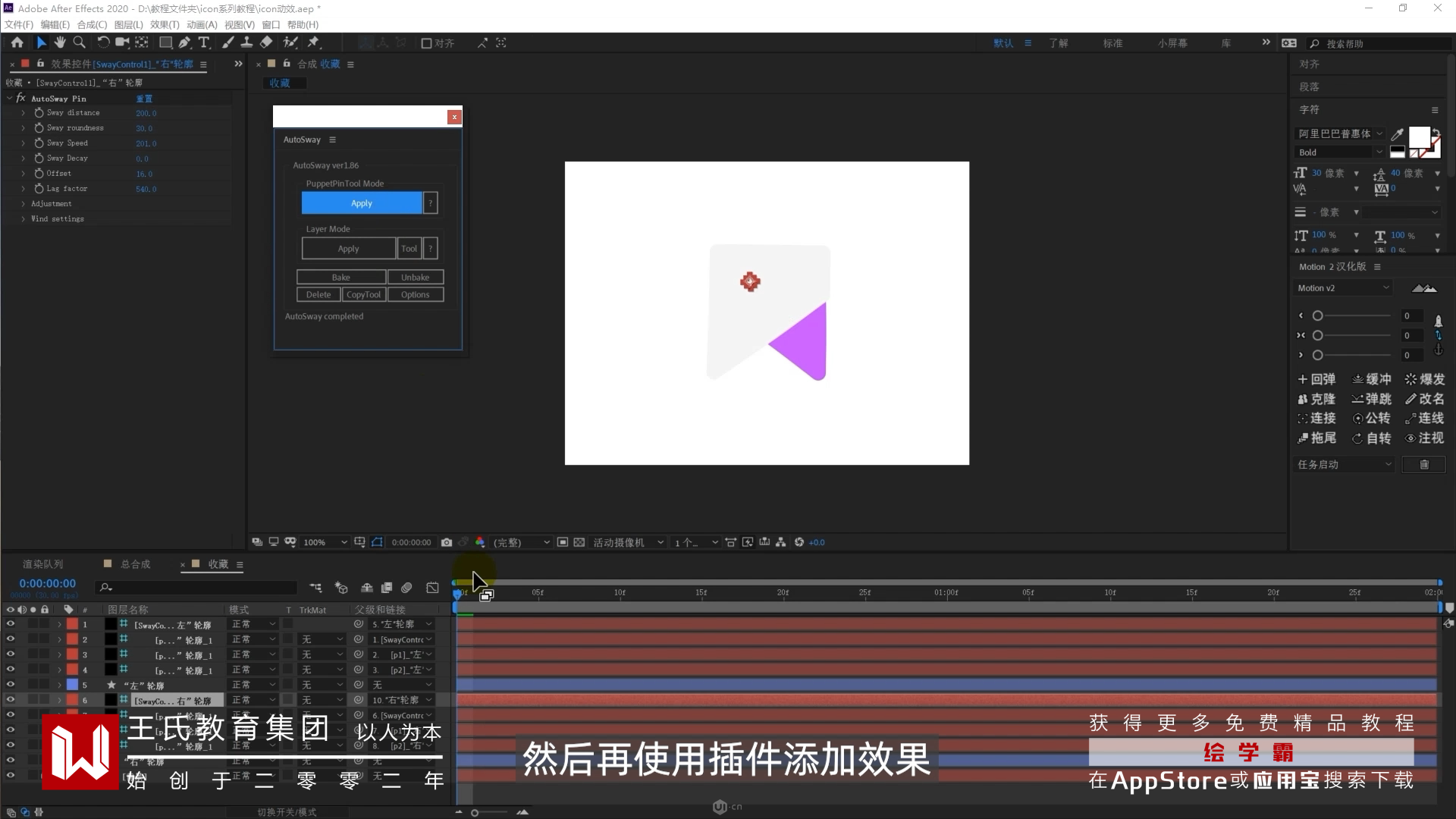1456x819 pixels.
Task: Select the Hand tool
Action: tap(60, 42)
